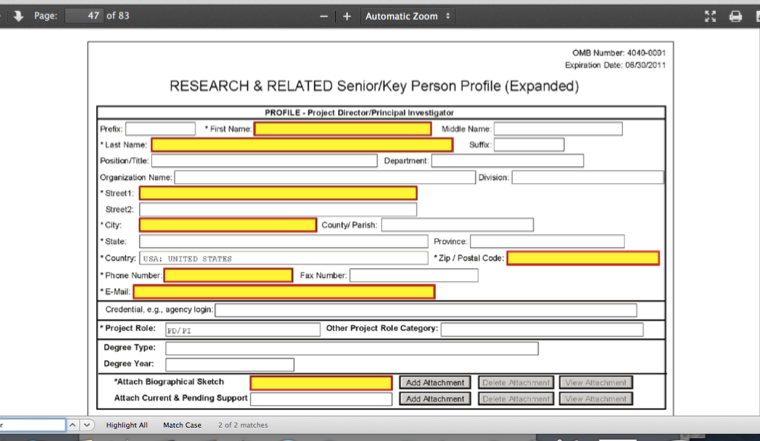760x441 pixels.
Task: Click the Last Name field
Action: (288, 145)
